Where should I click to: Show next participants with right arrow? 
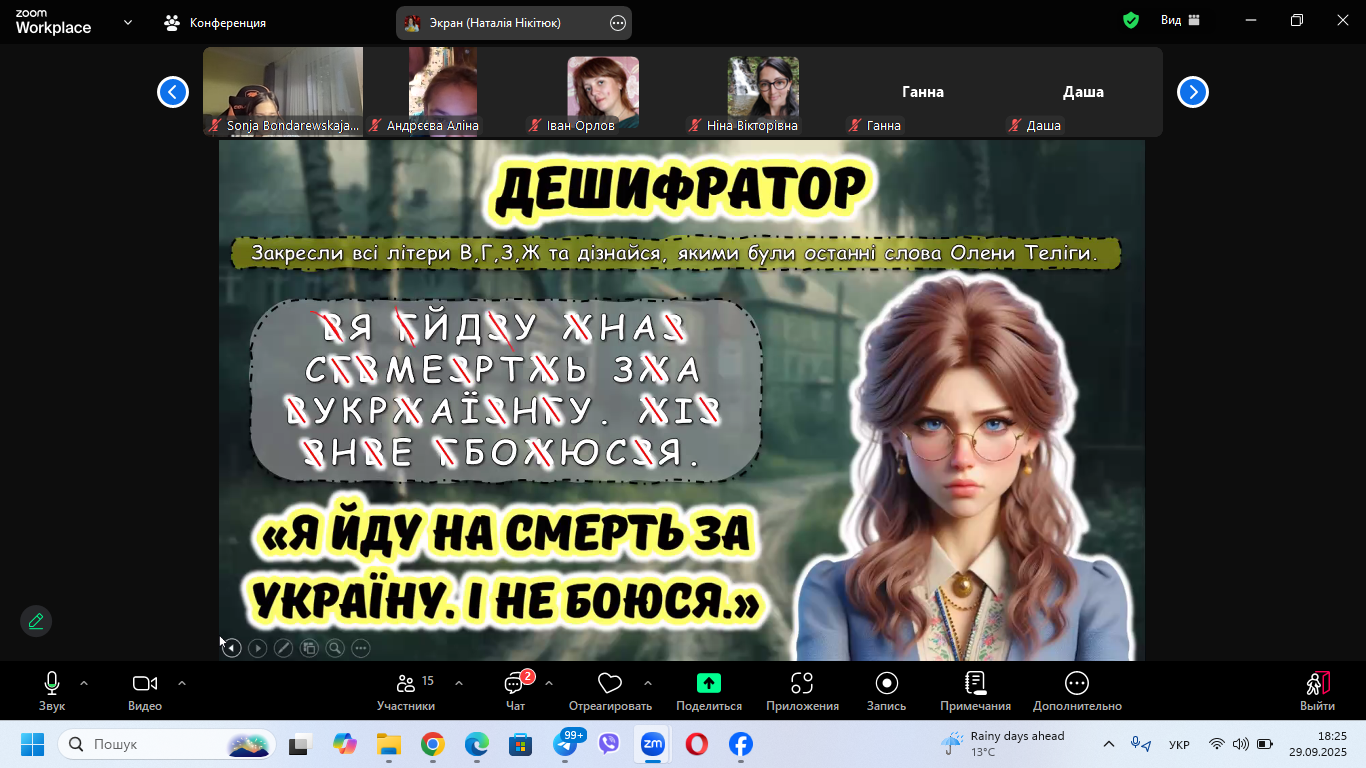[1192, 92]
